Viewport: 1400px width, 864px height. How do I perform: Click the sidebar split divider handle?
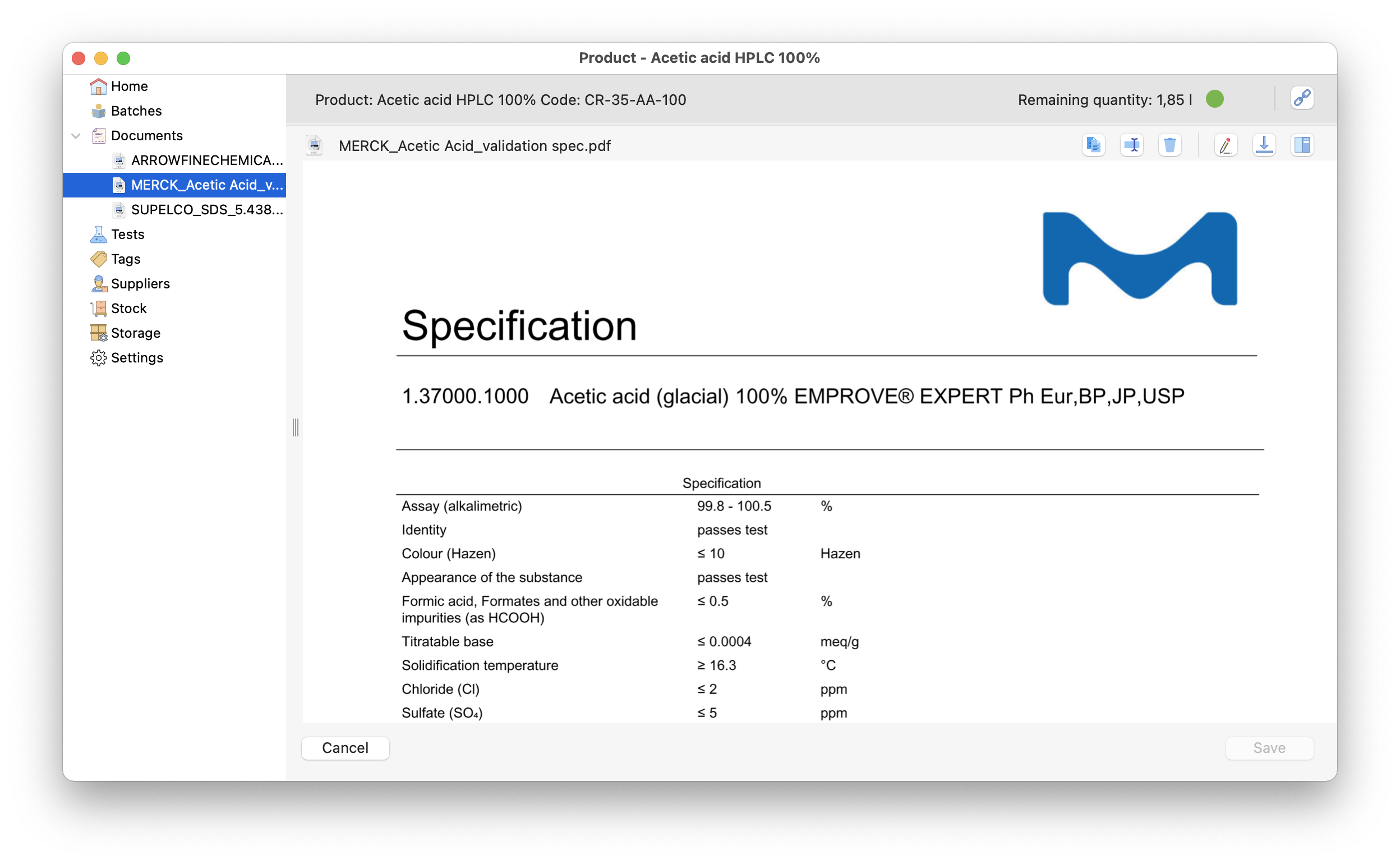coord(295,427)
